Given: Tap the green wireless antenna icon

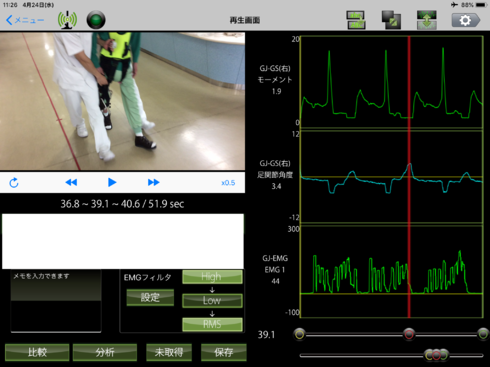Looking at the screenshot, I should point(67,20).
